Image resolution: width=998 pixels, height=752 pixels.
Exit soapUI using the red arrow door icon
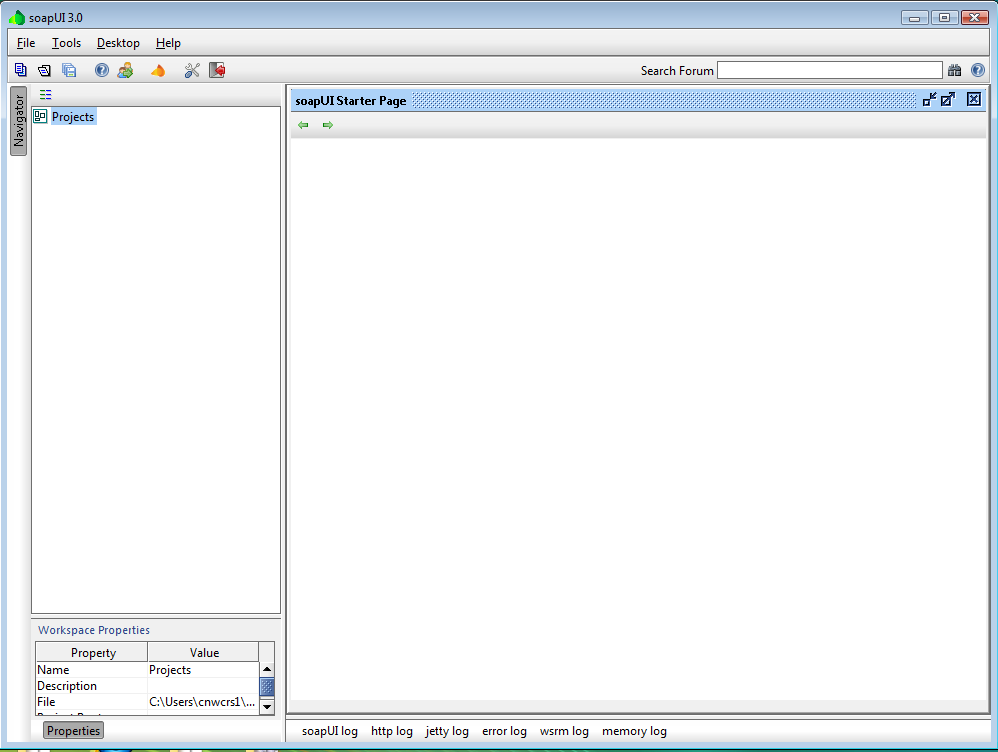(216, 70)
